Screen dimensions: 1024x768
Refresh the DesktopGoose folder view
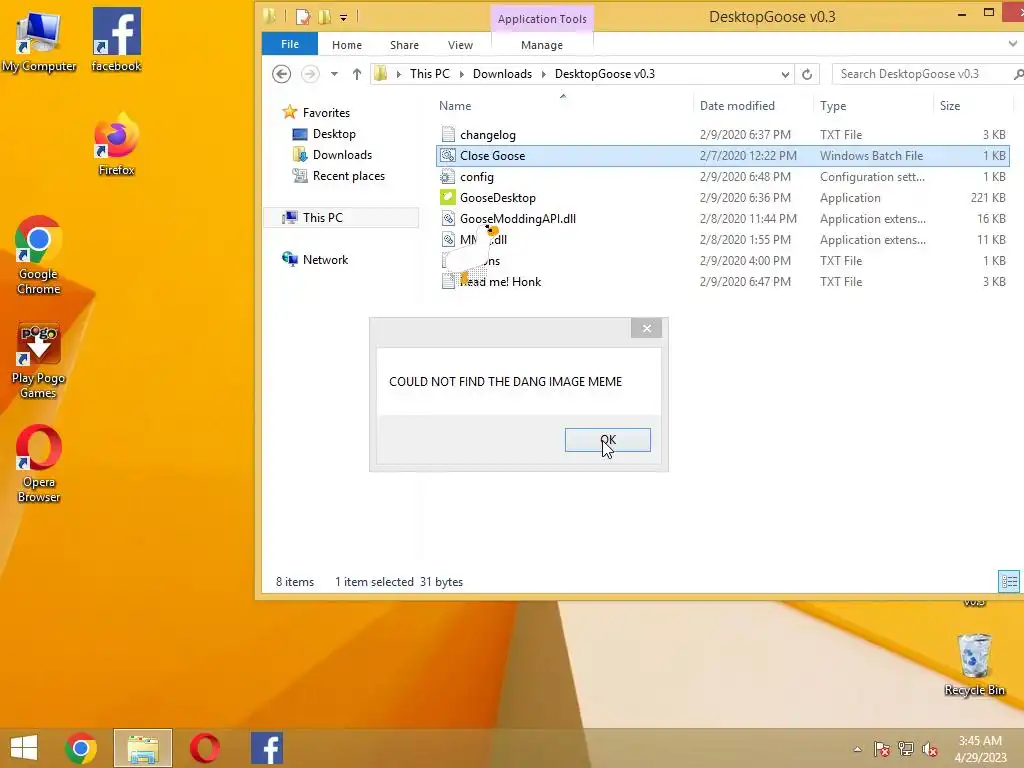pos(807,74)
